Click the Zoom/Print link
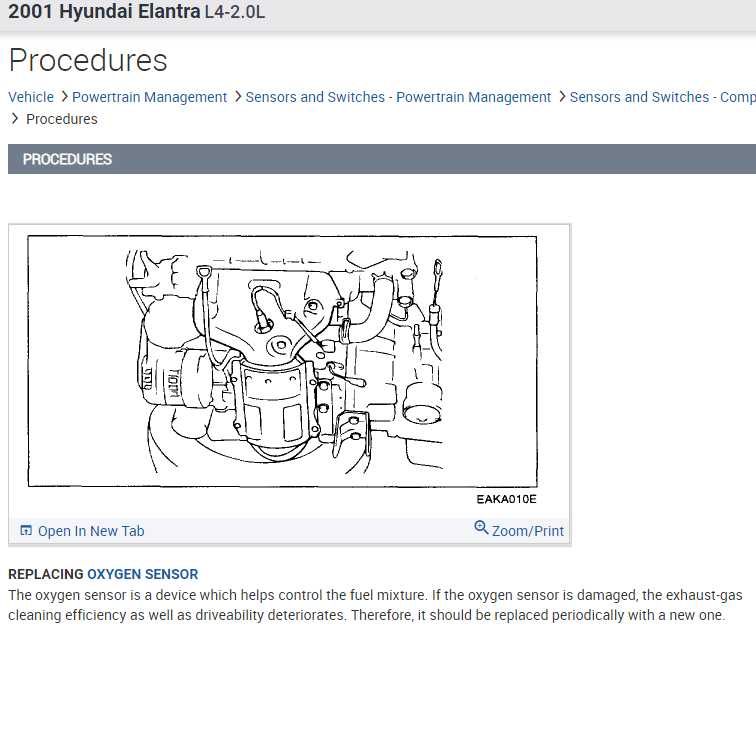 (527, 531)
